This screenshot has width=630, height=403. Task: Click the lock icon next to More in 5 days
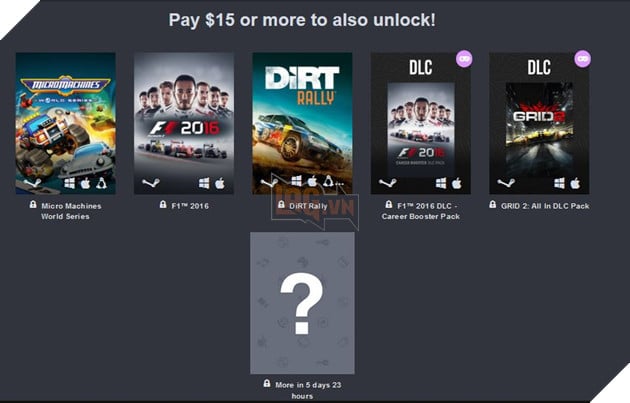tap(267, 383)
